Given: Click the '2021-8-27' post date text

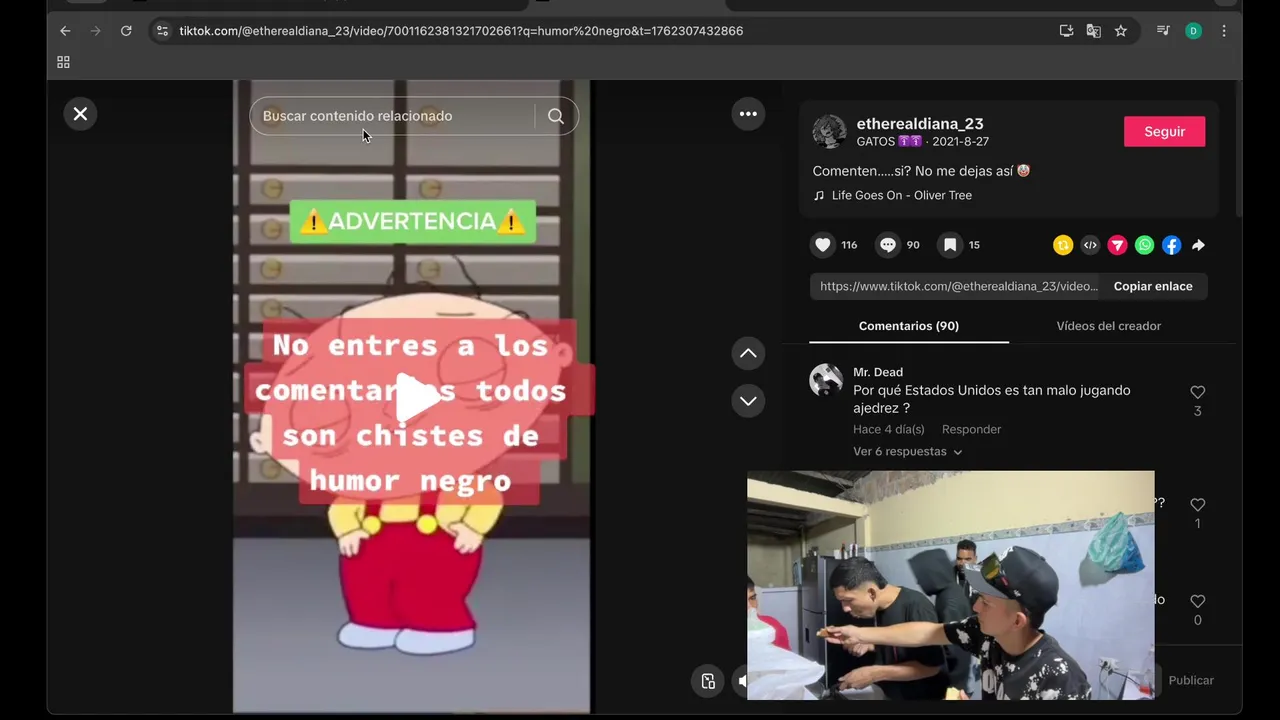Looking at the screenshot, I should (x=960, y=142).
